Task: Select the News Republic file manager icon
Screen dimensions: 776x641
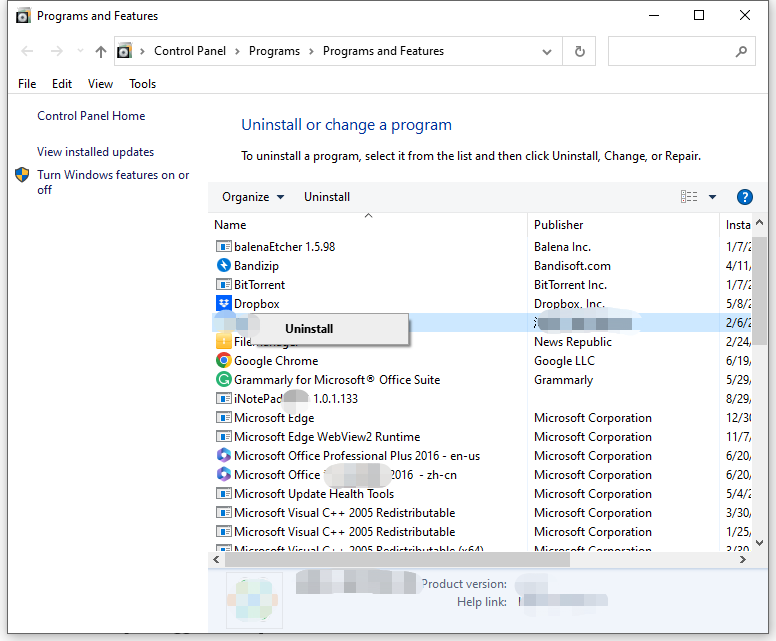Action: [x=224, y=341]
